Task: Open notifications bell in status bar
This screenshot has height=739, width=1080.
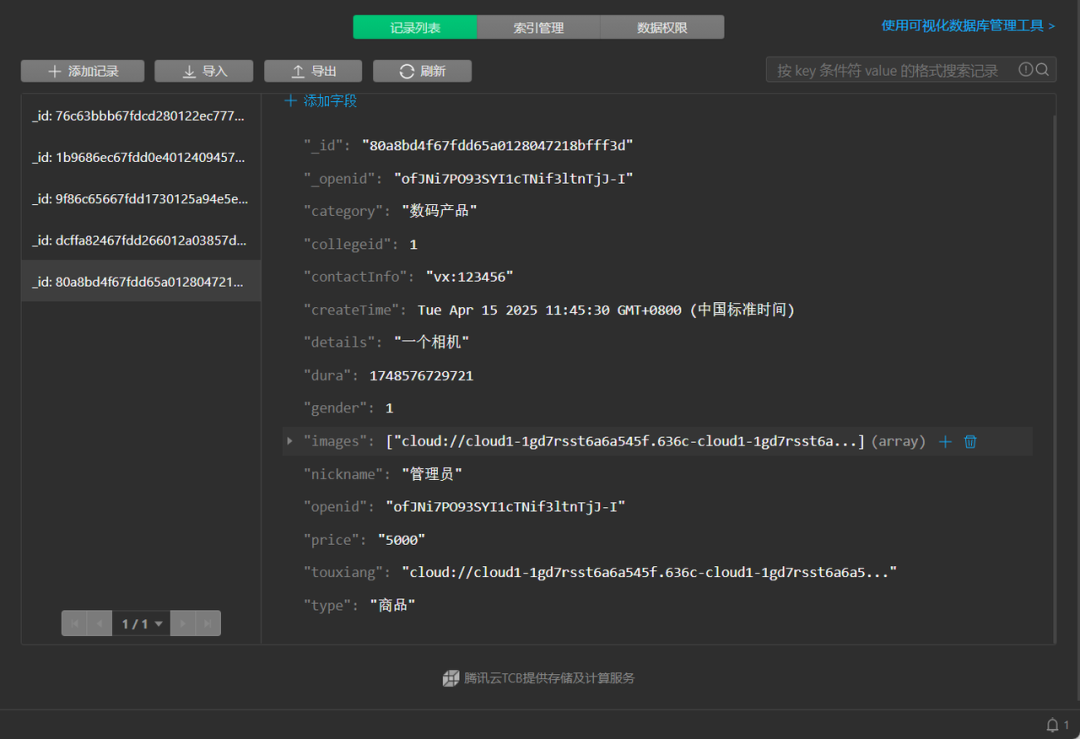Action: [1052, 725]
